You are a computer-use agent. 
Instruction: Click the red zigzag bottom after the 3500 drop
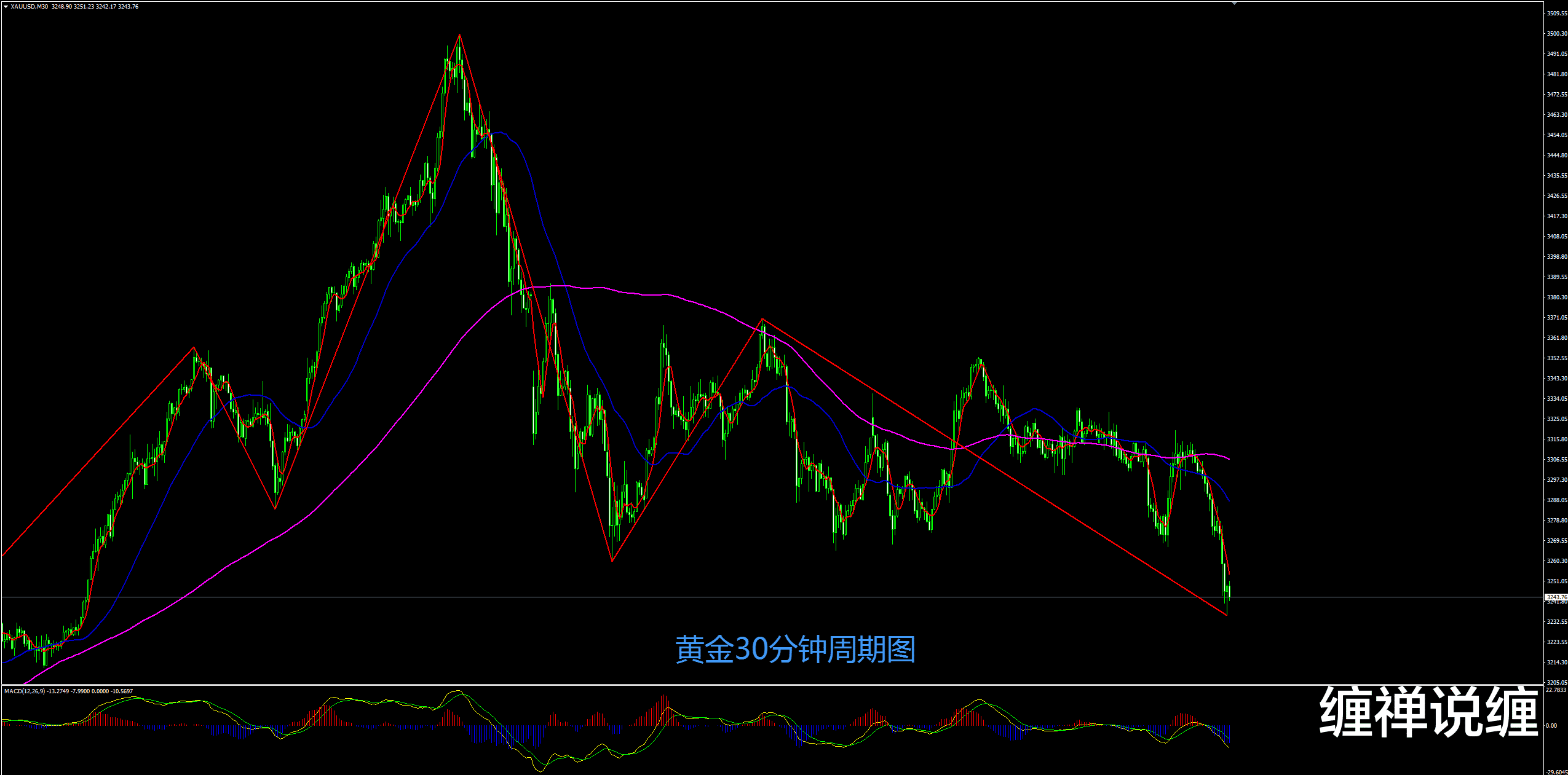pyautogui.click(x=612, y=561)
